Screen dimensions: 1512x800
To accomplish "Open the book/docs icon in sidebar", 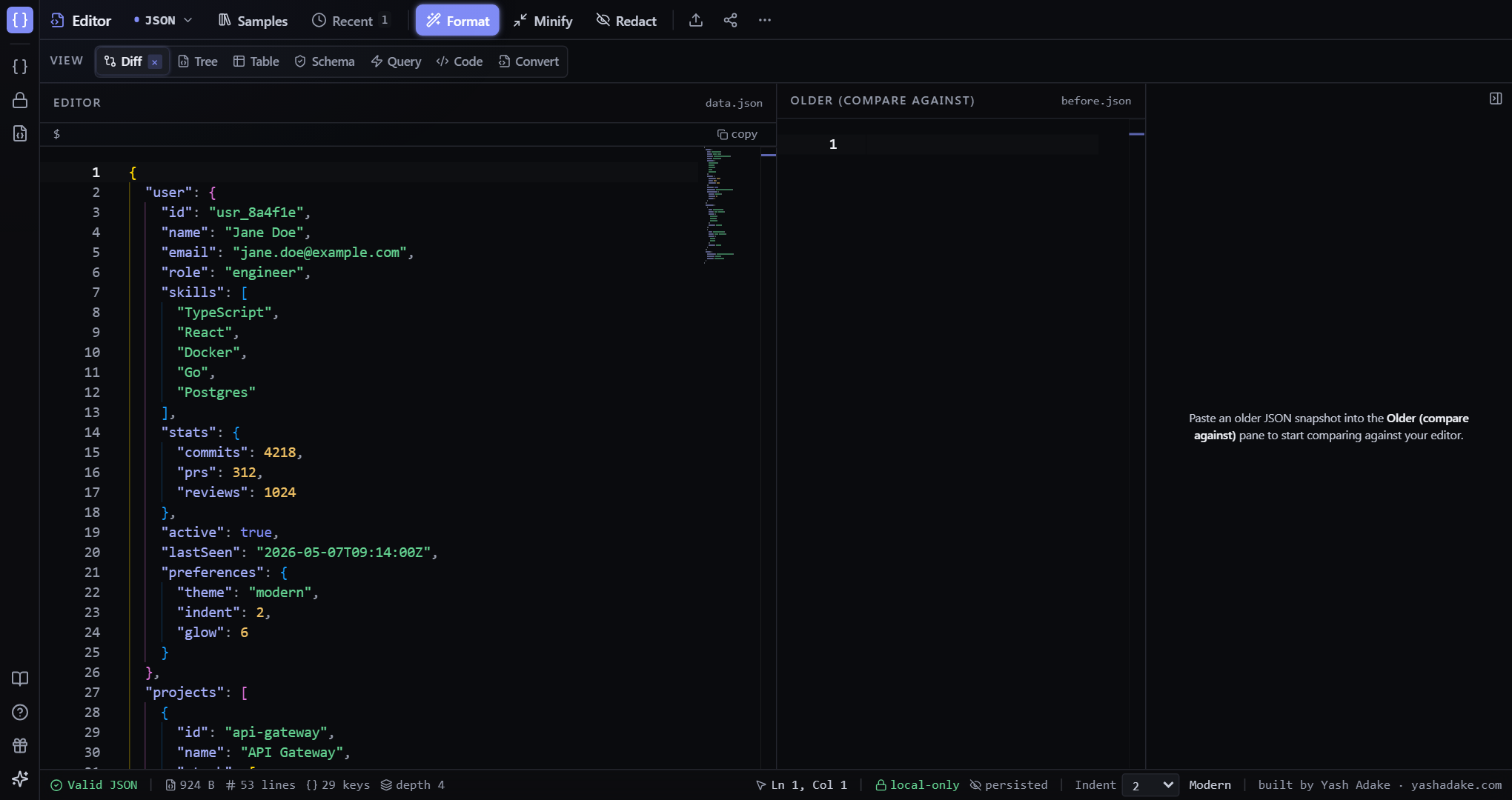I will pyautogui.click(x=20, y=679).
